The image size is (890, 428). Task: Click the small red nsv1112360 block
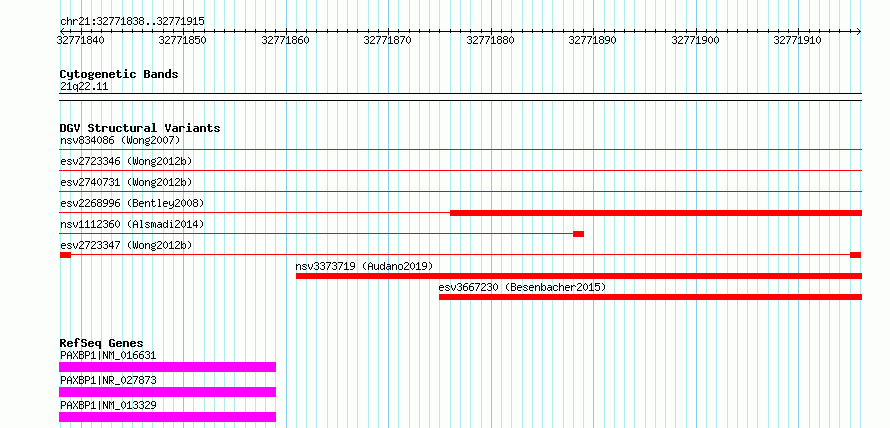coord(578,234)
